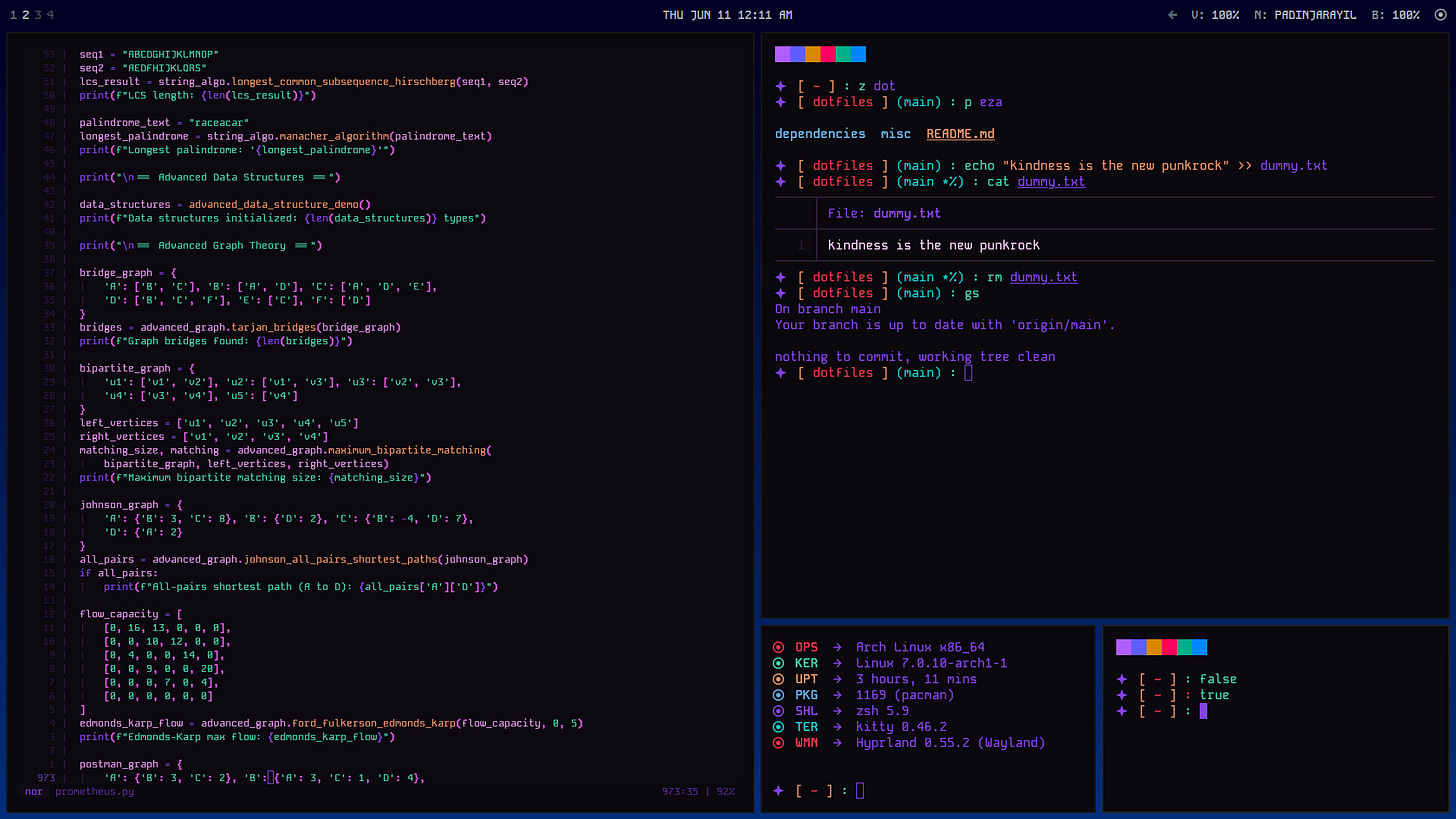Click the 'zsh 5.9' shell value

[882, 711]
